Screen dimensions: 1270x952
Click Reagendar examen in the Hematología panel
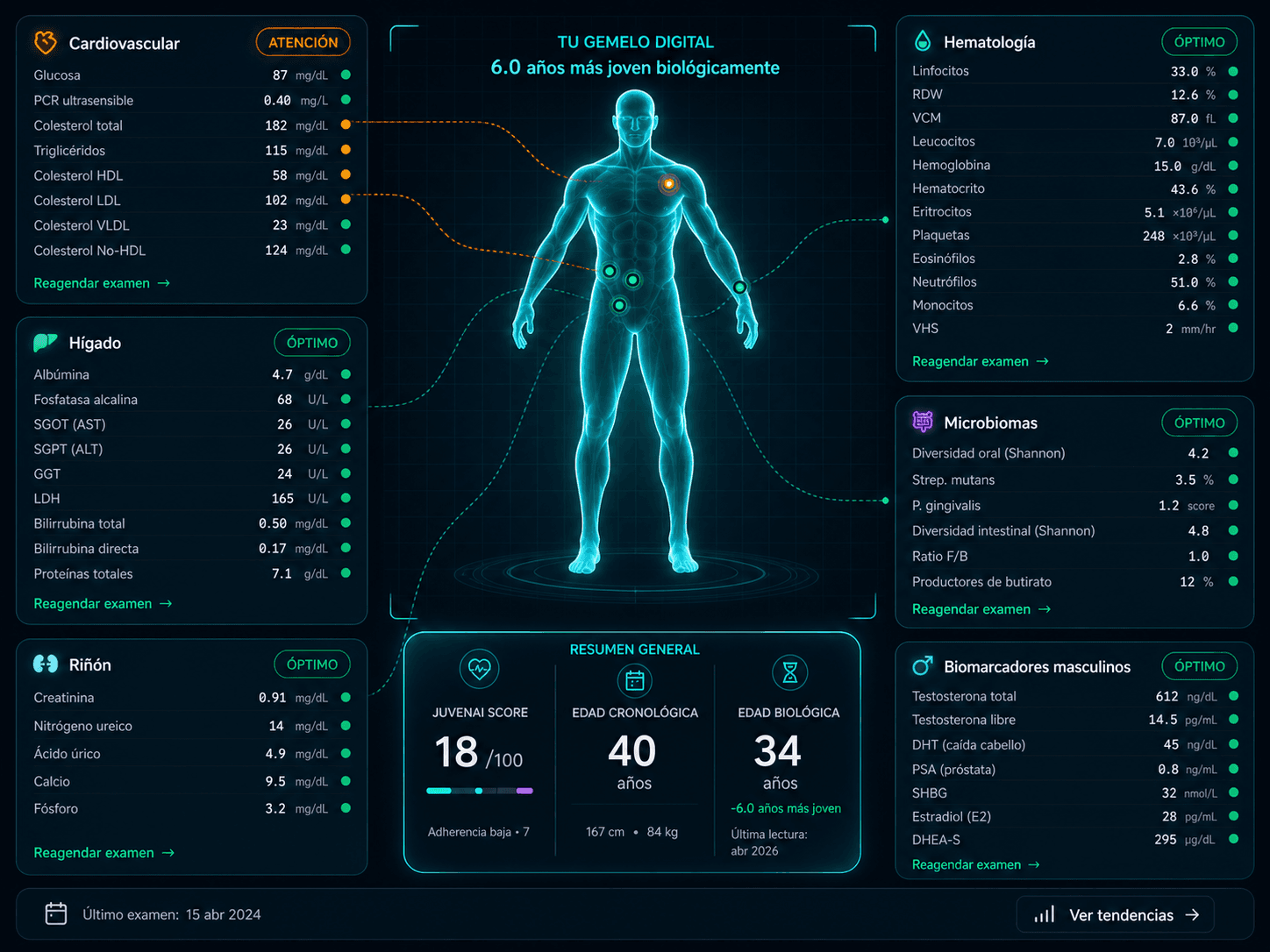981,361
